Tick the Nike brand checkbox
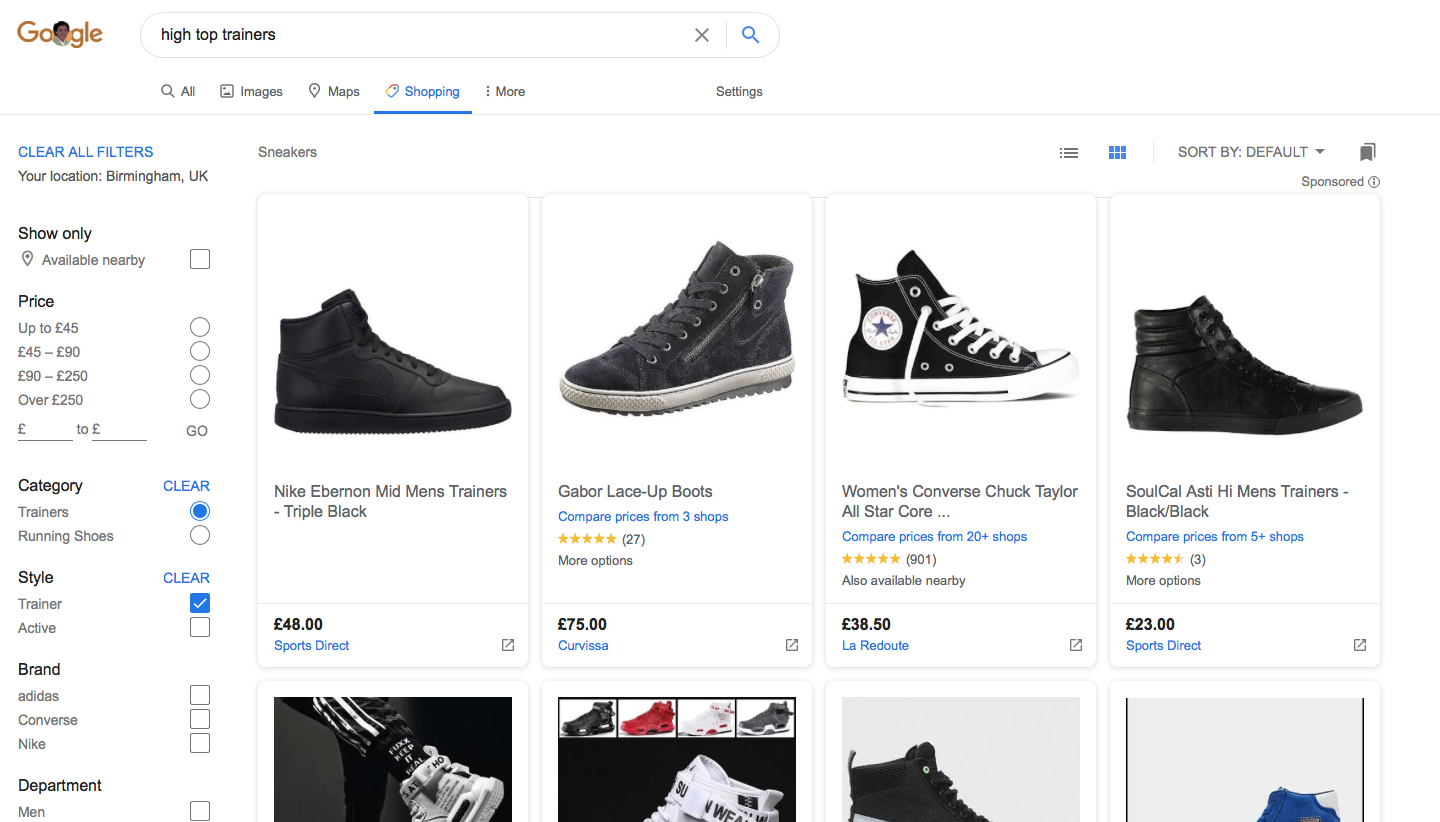 point(200,743)
